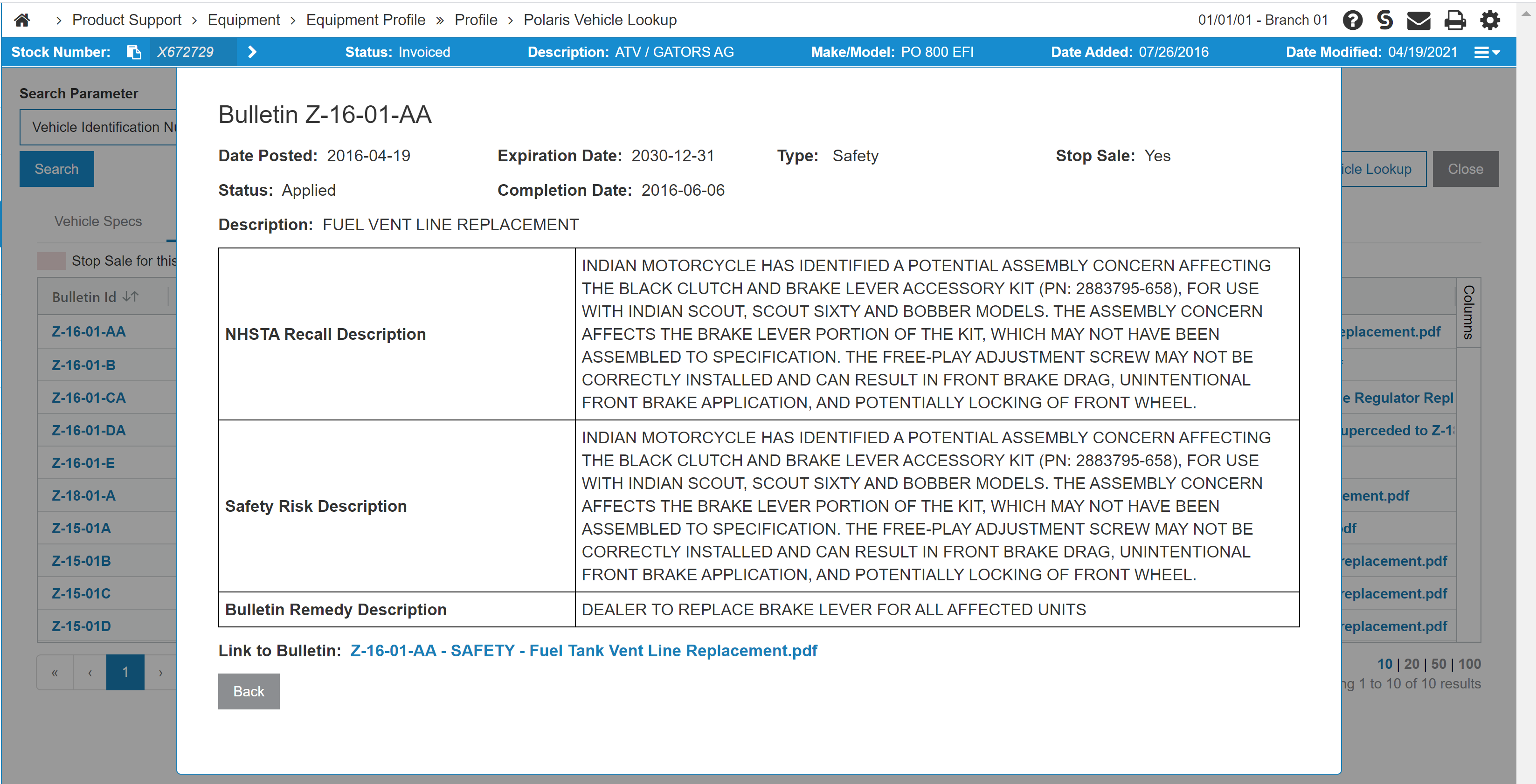Open the Fuel Tank Vent Line Replacement PDF link
The width and height of the screenshot is (1536, 784).
(583, 650)
